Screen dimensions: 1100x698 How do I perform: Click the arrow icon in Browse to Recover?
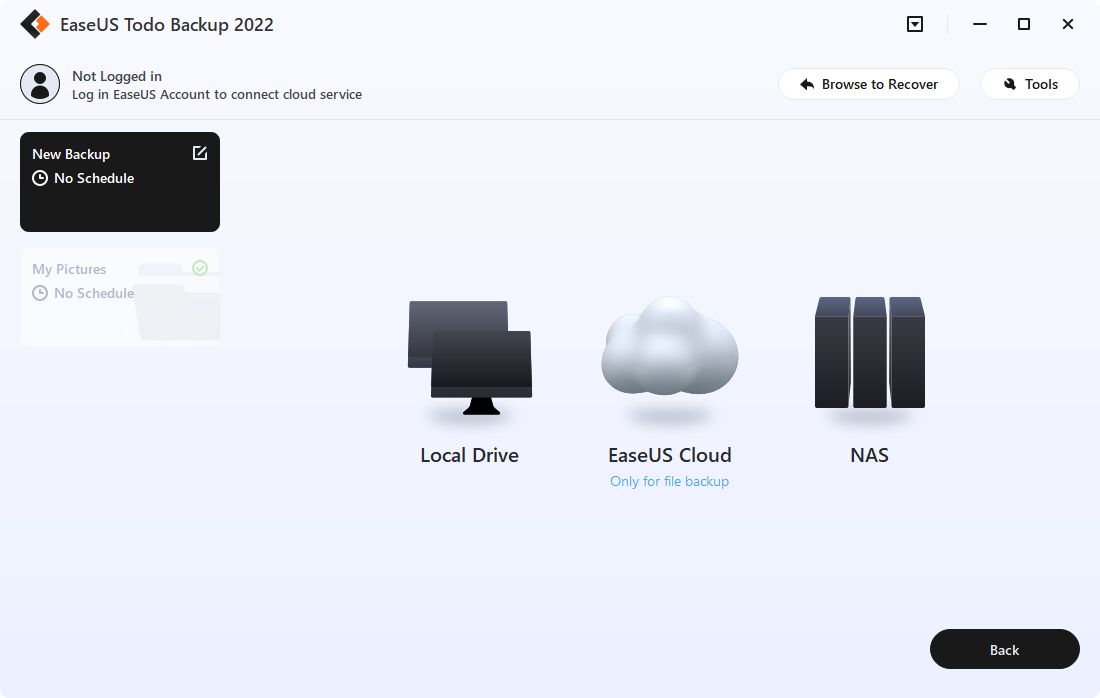click(808, 84)
